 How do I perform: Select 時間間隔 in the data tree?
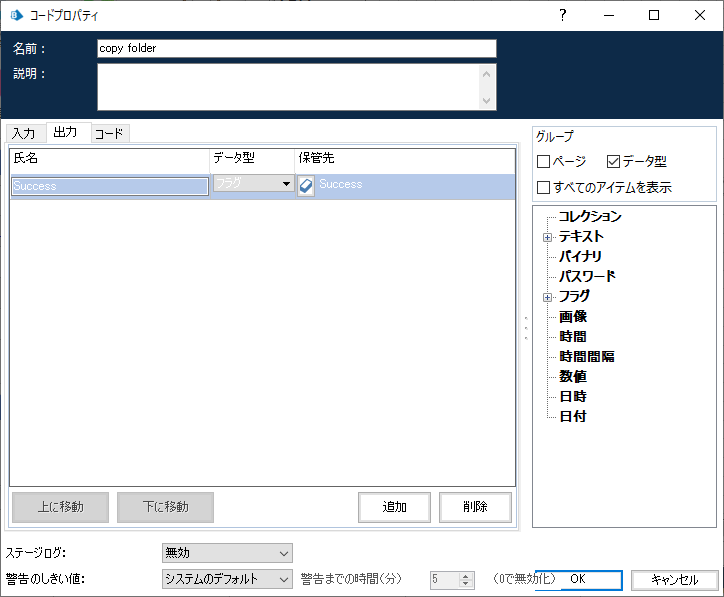point(587,356)
